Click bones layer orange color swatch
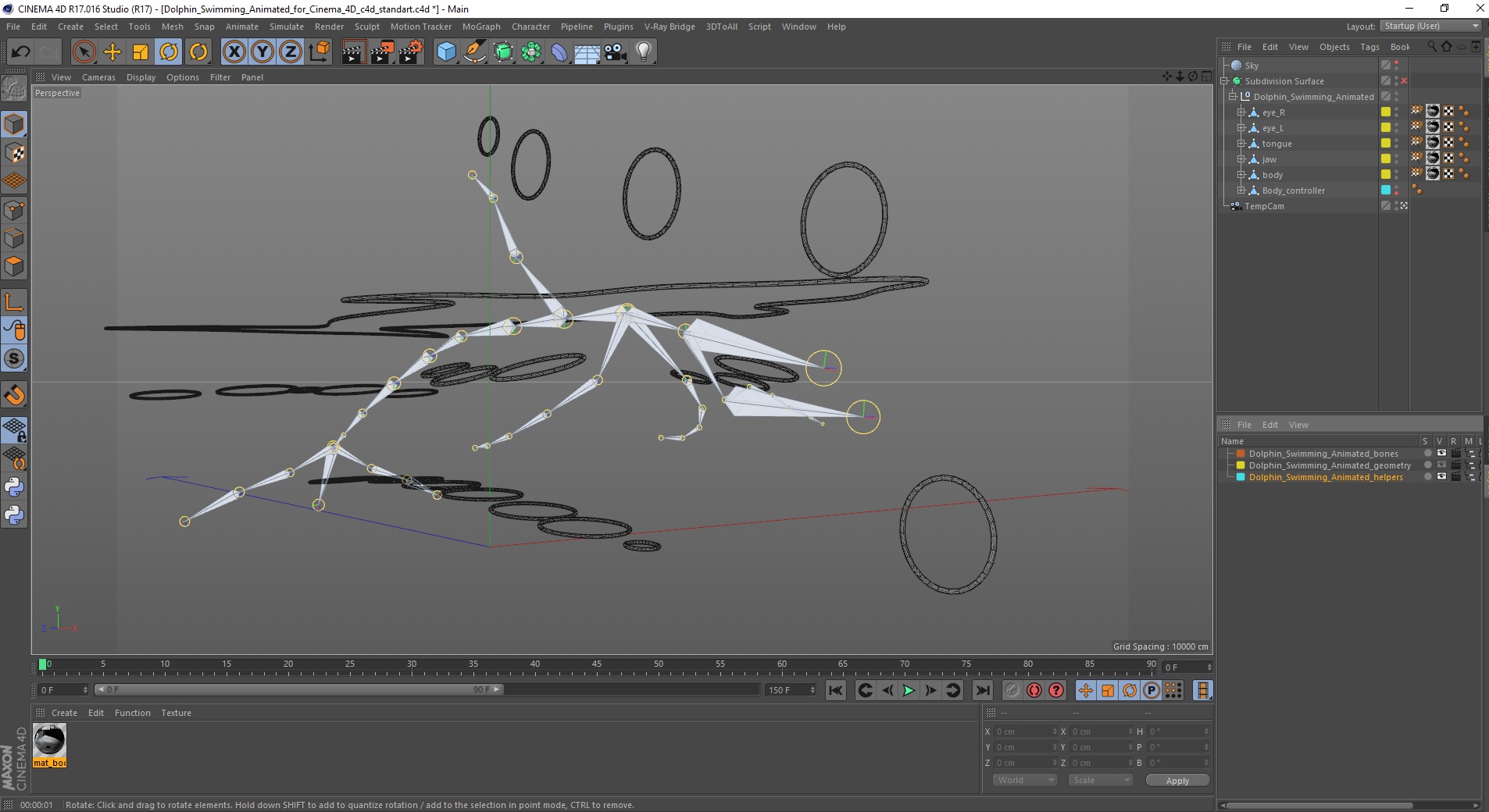The image size is (1489, 812). click(1241, 454)
